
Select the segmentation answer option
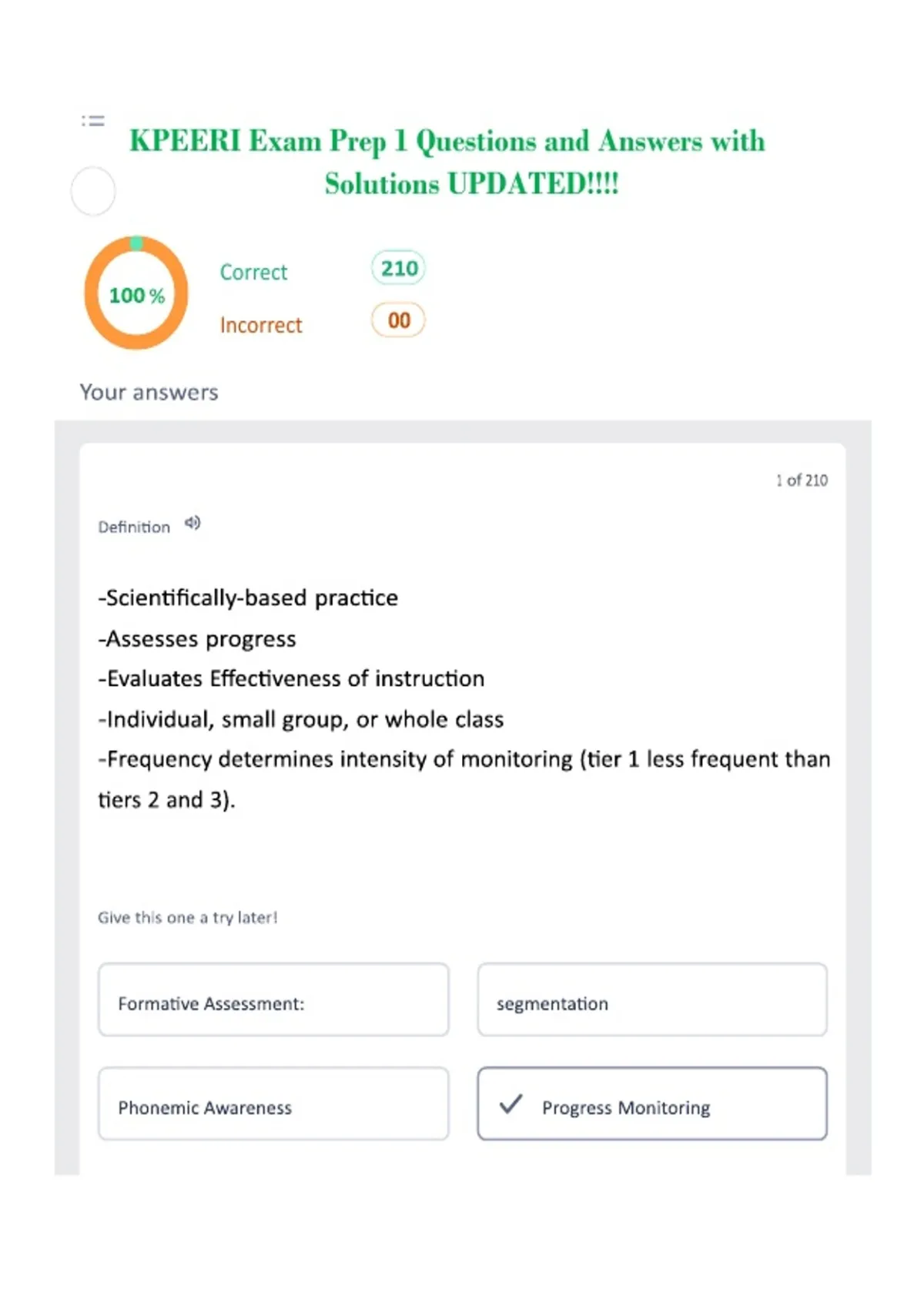click(x=652, y=999)
